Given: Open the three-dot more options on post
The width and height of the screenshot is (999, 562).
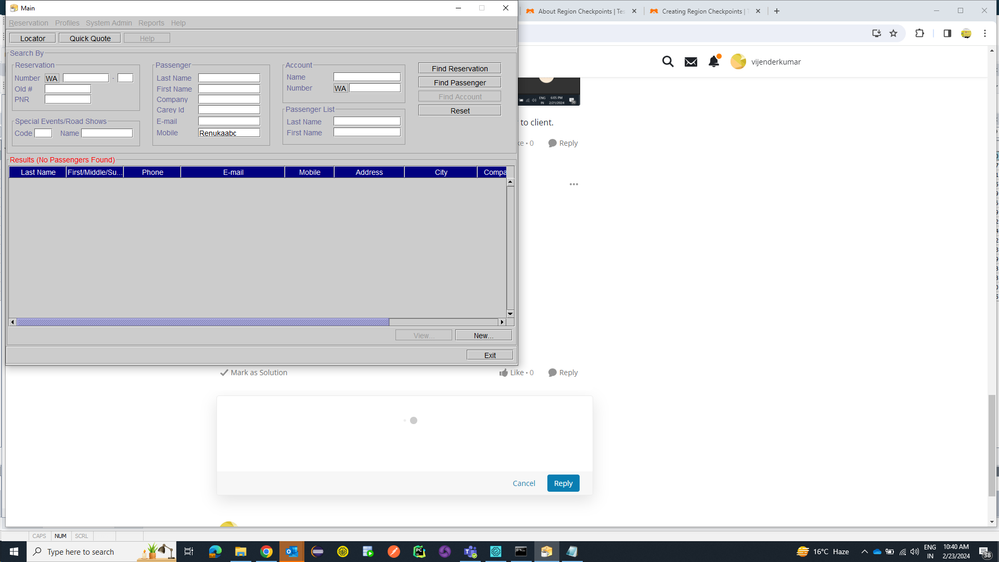Looking at the screenshot, I should [573, 184].
